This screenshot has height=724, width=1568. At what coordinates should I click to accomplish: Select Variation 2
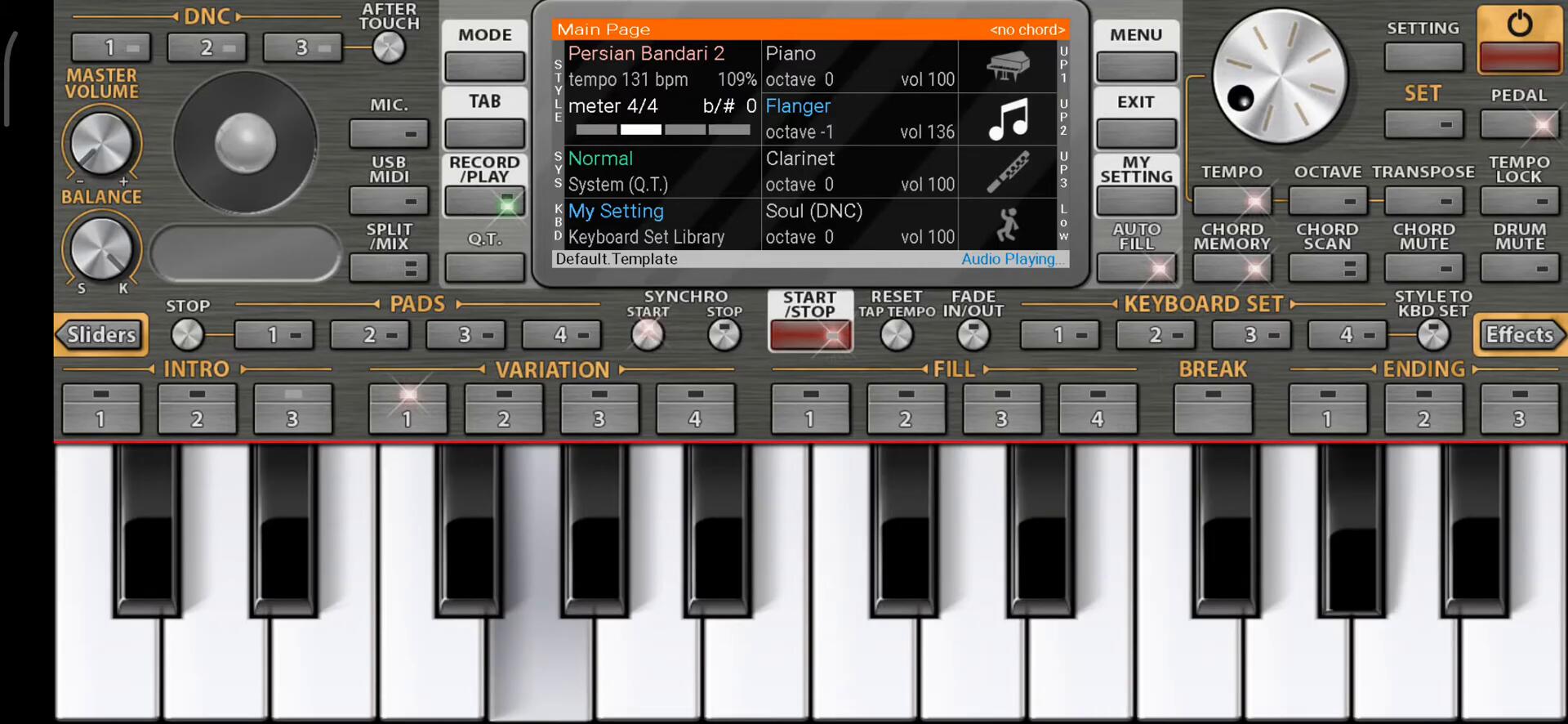point(503,409)
